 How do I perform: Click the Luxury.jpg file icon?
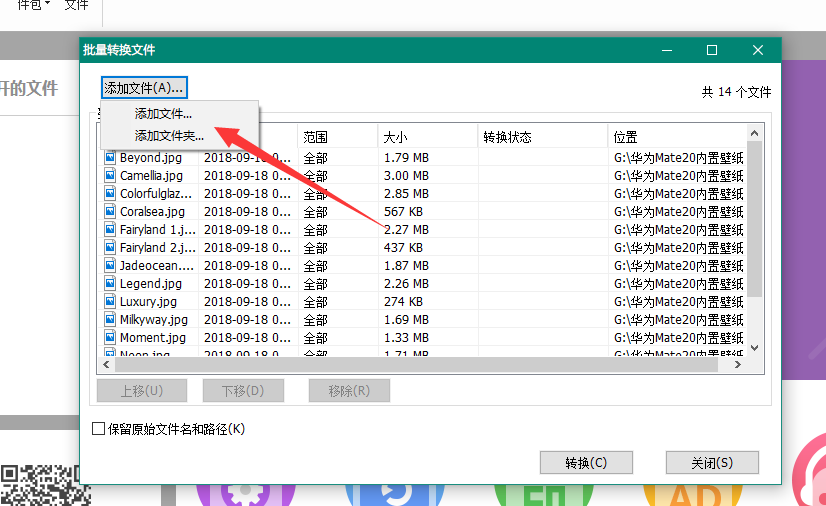click(x=110, y=301)
